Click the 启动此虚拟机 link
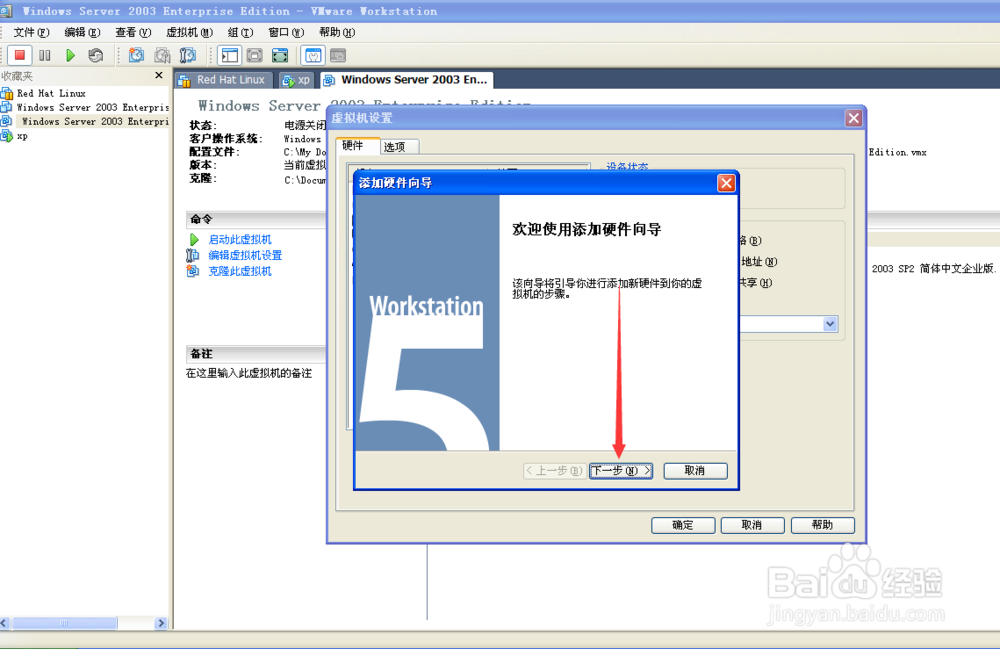1000x649 pixels. pyautogui.click(x=240, y=240)
